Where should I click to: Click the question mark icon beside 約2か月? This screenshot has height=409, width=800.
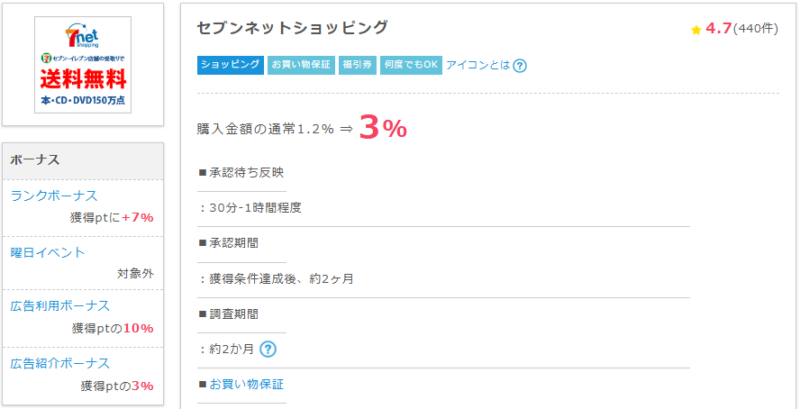pyautogui.click(x=267, y=349)
